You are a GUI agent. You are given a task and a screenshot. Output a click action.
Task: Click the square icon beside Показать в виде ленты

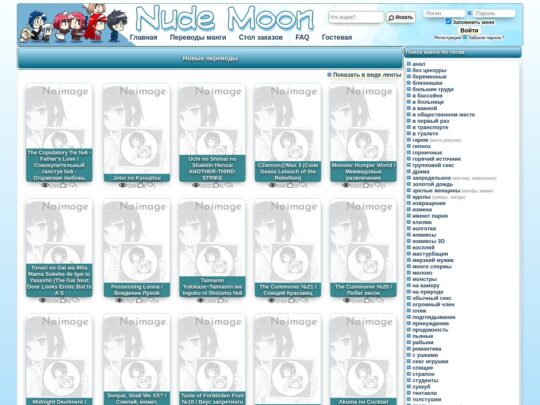pos(329,75)
